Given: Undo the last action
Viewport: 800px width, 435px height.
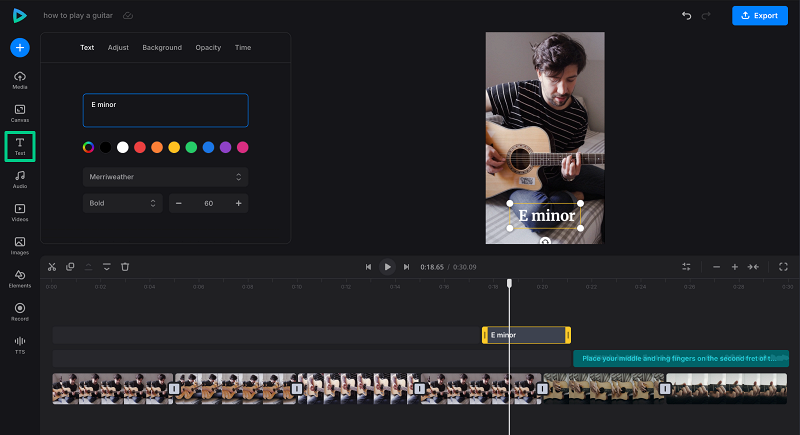Looking at the screenshot, I should [x=687, y=16].
